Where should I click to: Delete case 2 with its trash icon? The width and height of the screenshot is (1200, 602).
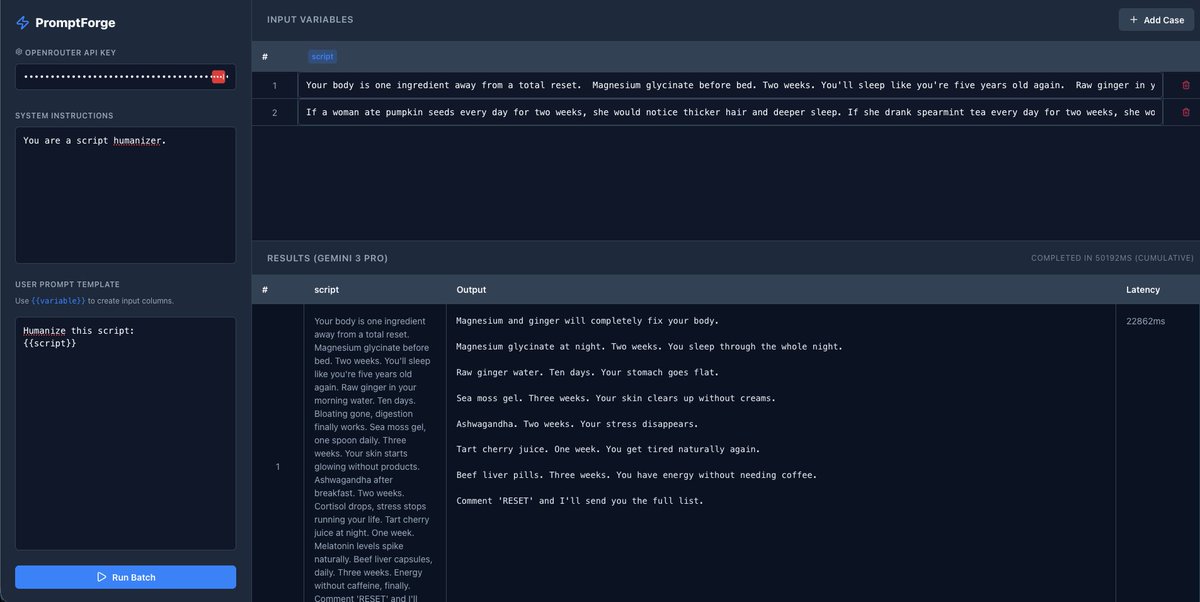click(1186, 113)
